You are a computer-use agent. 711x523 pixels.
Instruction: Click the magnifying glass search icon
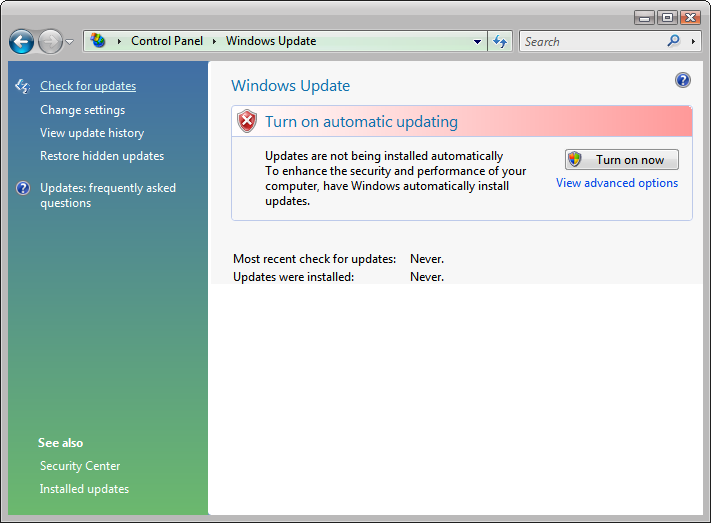674,41
